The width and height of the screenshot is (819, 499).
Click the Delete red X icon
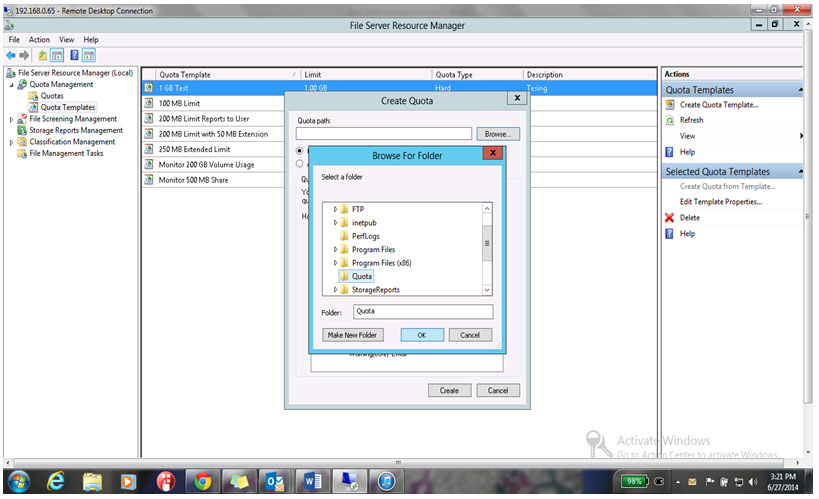670,217
